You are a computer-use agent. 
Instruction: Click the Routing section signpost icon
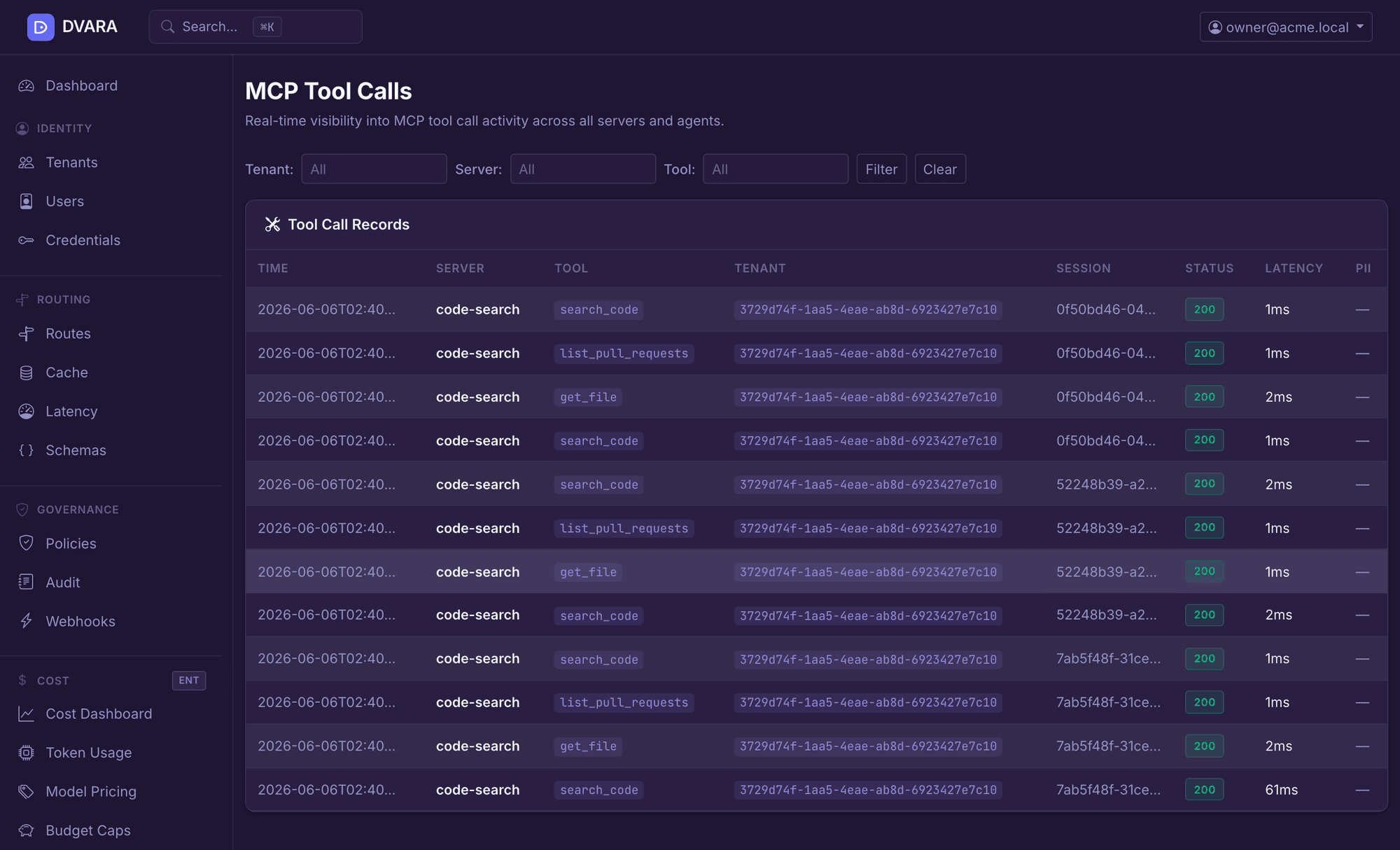22,300
